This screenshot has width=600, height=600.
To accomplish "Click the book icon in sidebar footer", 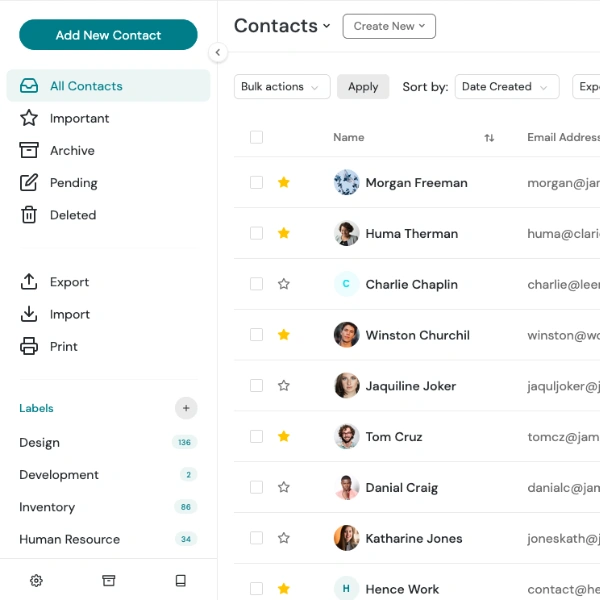I will (181, 580).
